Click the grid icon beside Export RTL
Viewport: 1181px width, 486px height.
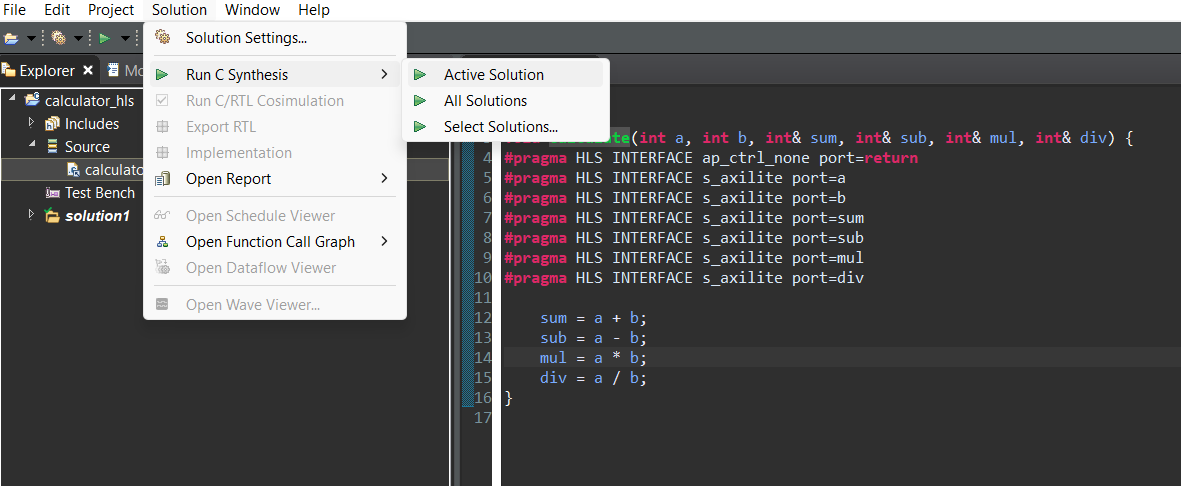coord(162,127)
